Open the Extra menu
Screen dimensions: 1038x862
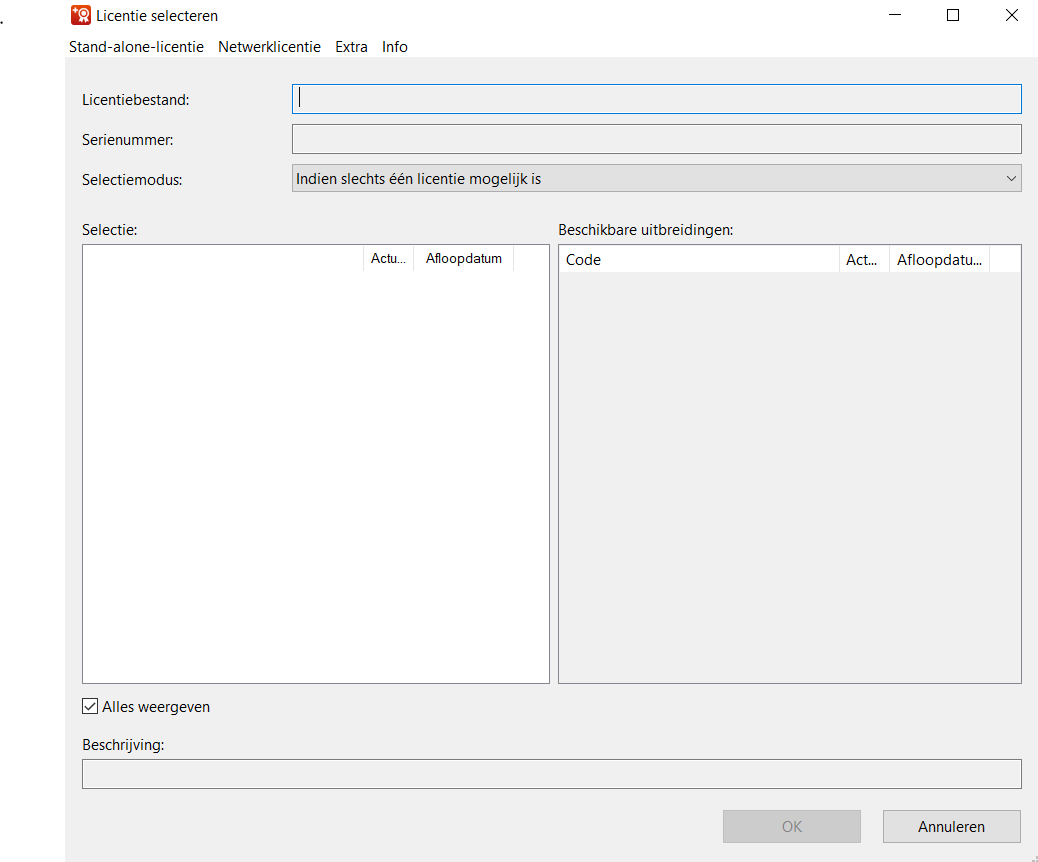(352, 47)
